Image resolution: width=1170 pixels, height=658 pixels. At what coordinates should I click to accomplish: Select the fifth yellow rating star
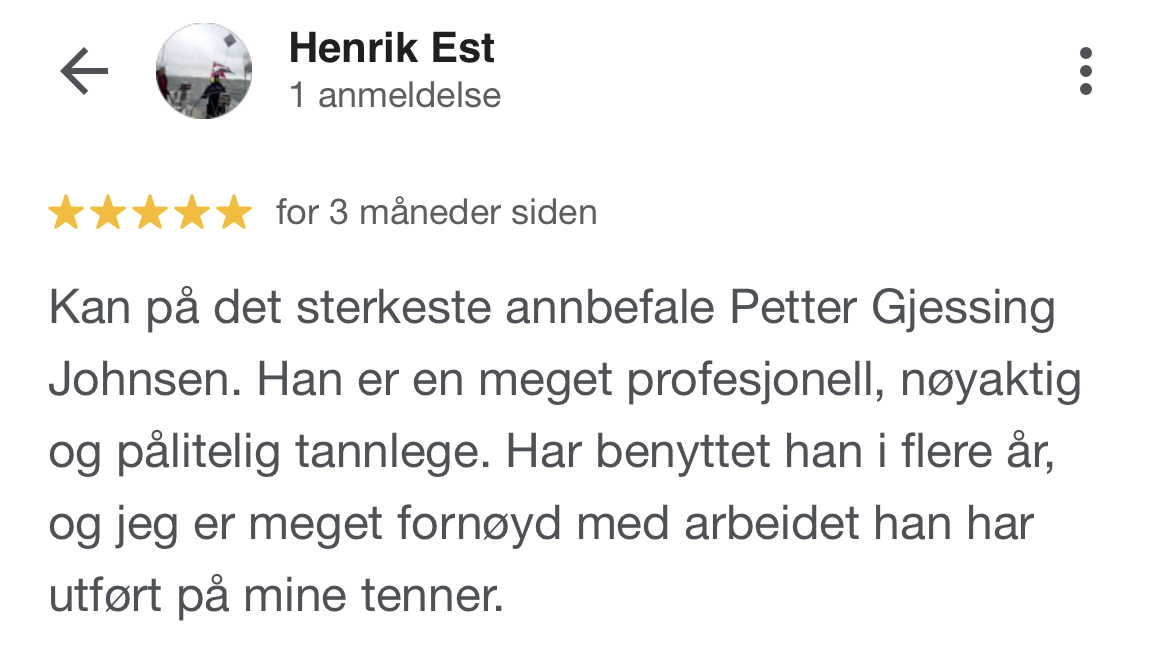(234, 212)
